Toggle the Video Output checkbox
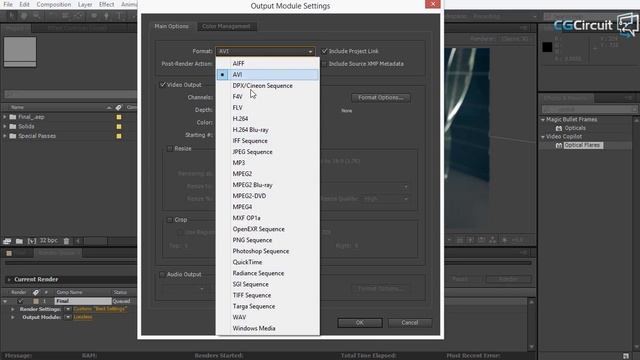Viewport: 640px width, 360px height. point(162,85)
